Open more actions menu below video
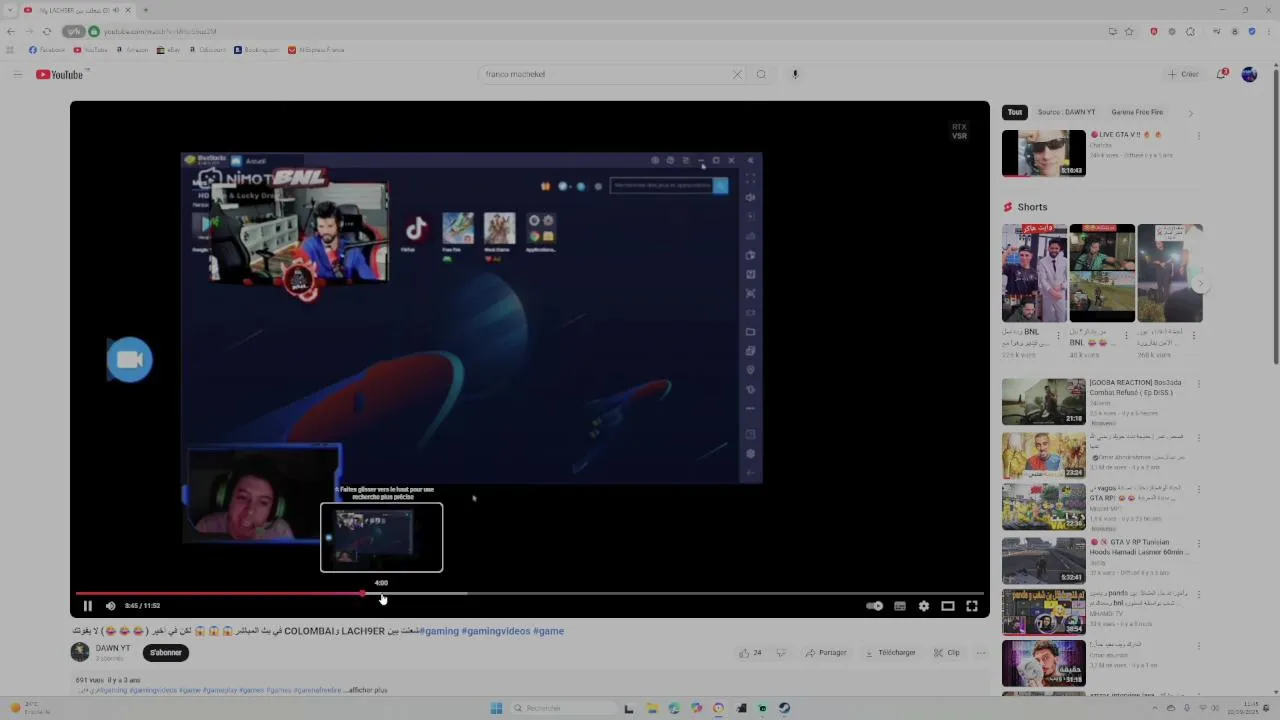 point(981,653)
